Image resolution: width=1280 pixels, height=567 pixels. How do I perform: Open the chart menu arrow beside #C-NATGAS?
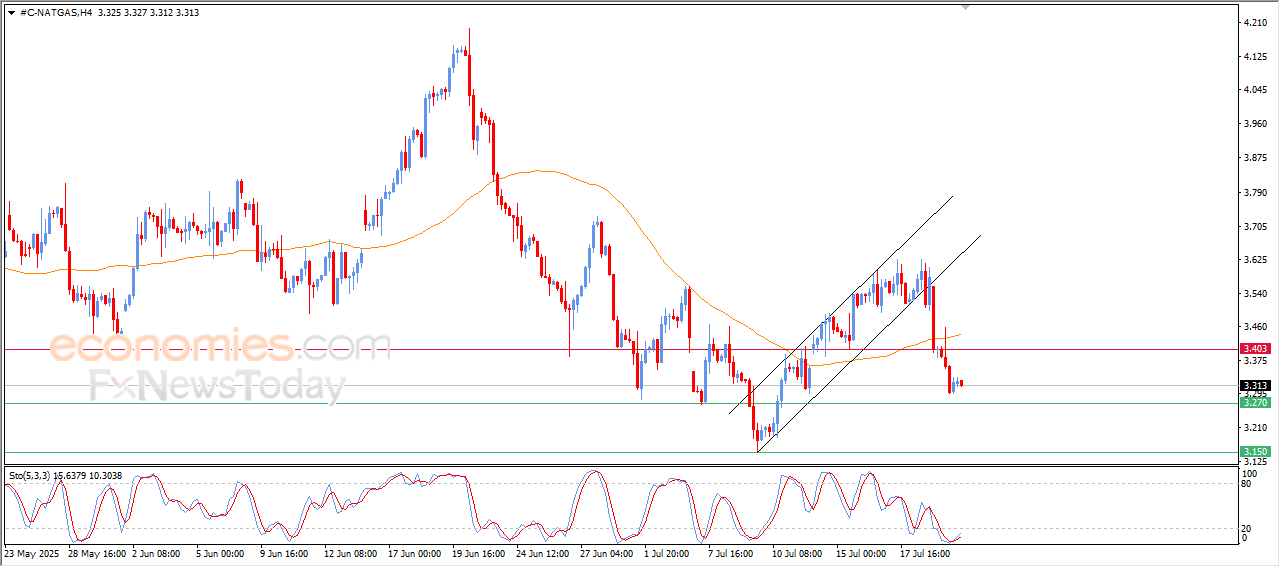10,13
